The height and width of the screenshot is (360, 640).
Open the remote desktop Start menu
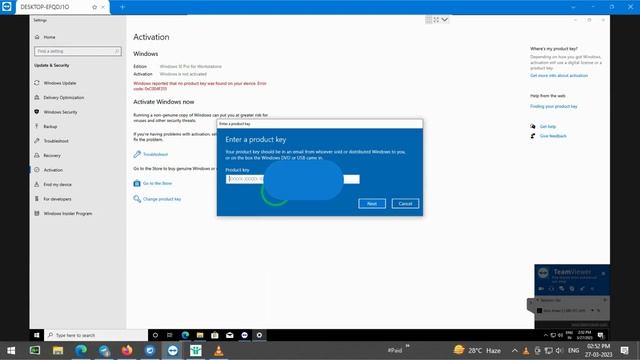36,335
